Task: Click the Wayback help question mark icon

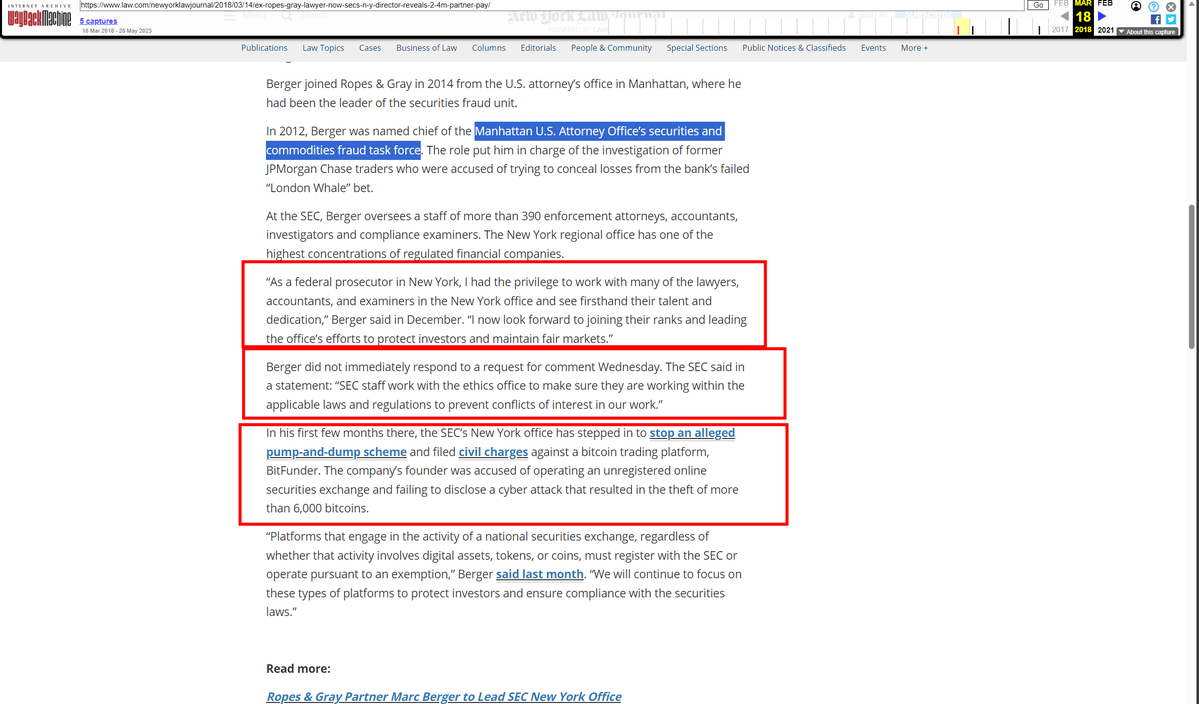Action: pyautogui.click(x=1153, y=6)
